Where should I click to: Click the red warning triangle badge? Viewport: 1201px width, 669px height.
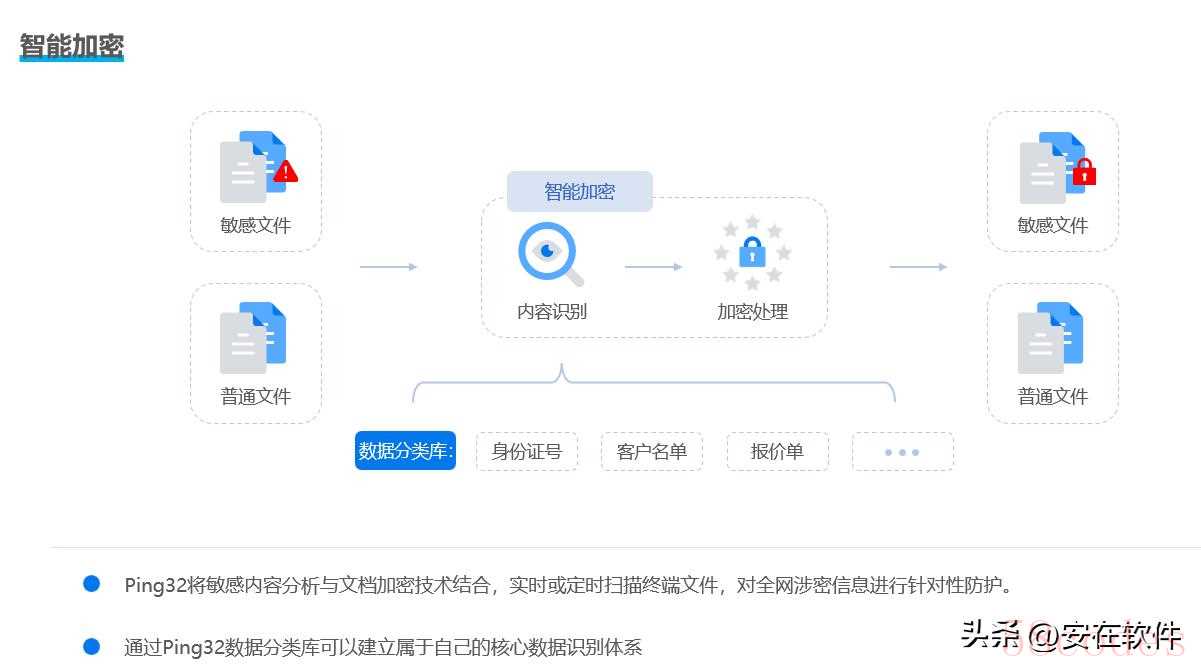coord(286,172)
